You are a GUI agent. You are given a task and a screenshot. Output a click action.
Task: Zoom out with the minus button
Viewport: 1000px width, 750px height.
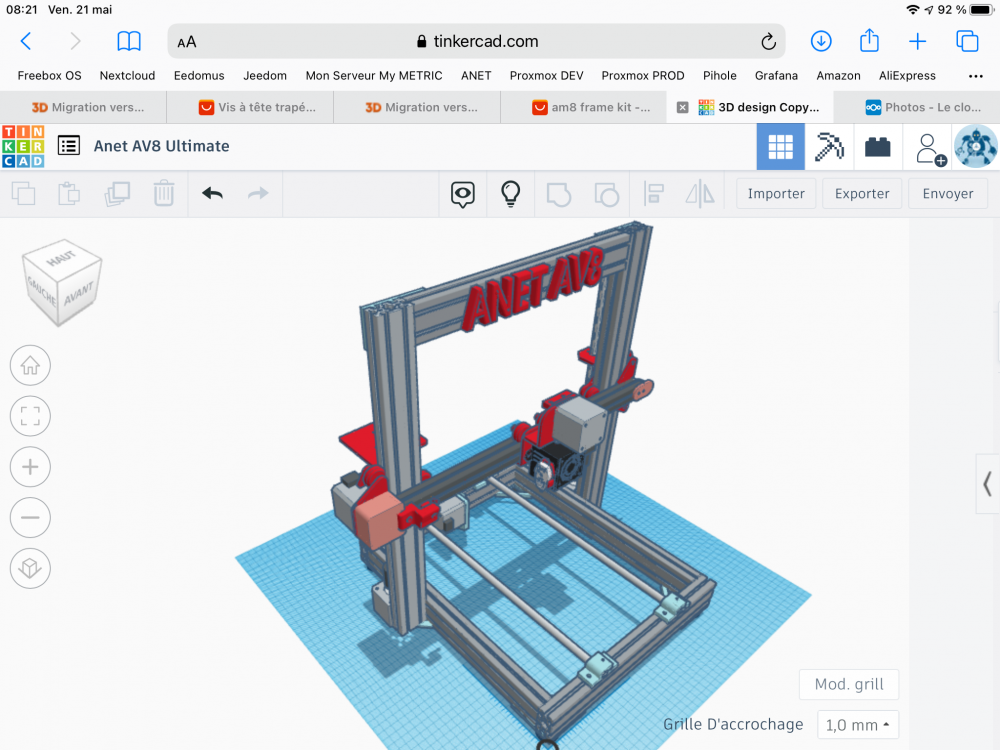click(x=30, y=517)
